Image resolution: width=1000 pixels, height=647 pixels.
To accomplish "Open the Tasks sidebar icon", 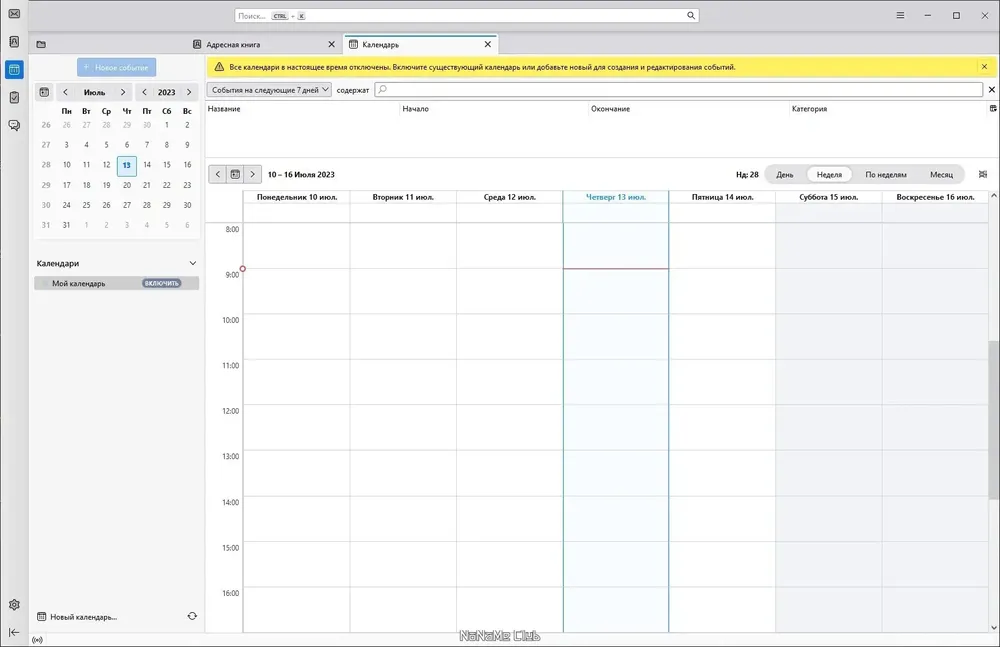I will [14, 97].
